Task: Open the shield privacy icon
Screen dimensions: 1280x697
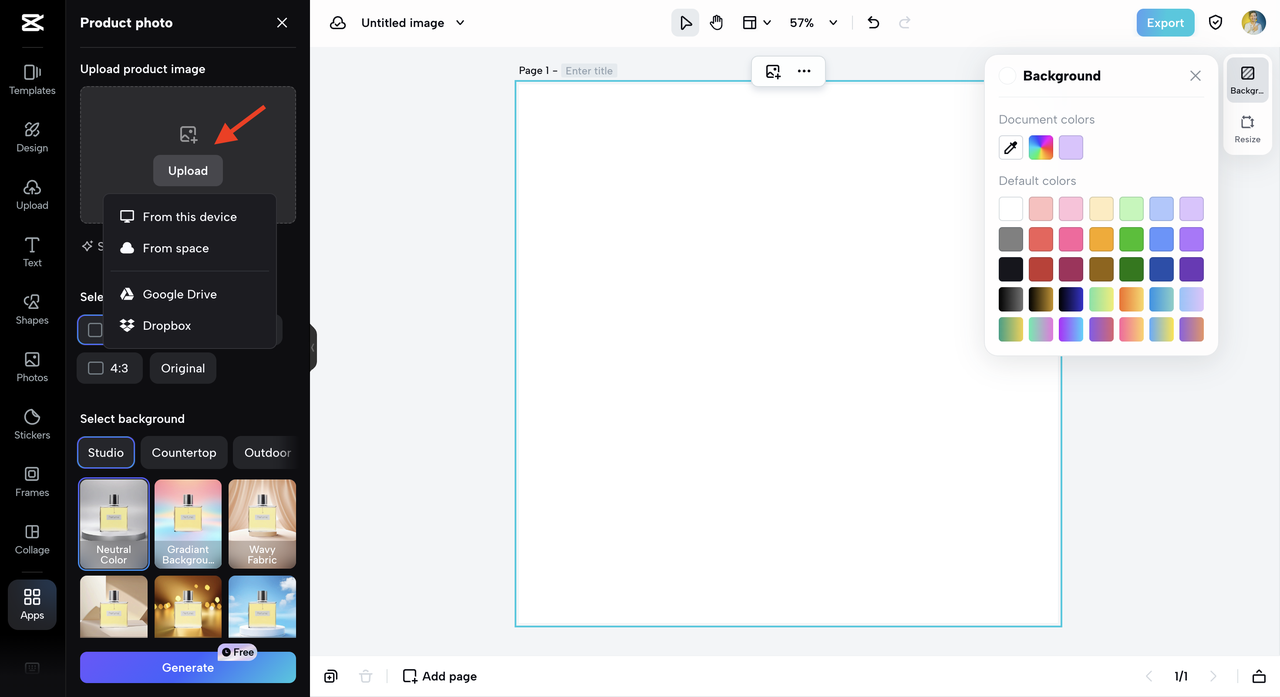Action: 1216,23
